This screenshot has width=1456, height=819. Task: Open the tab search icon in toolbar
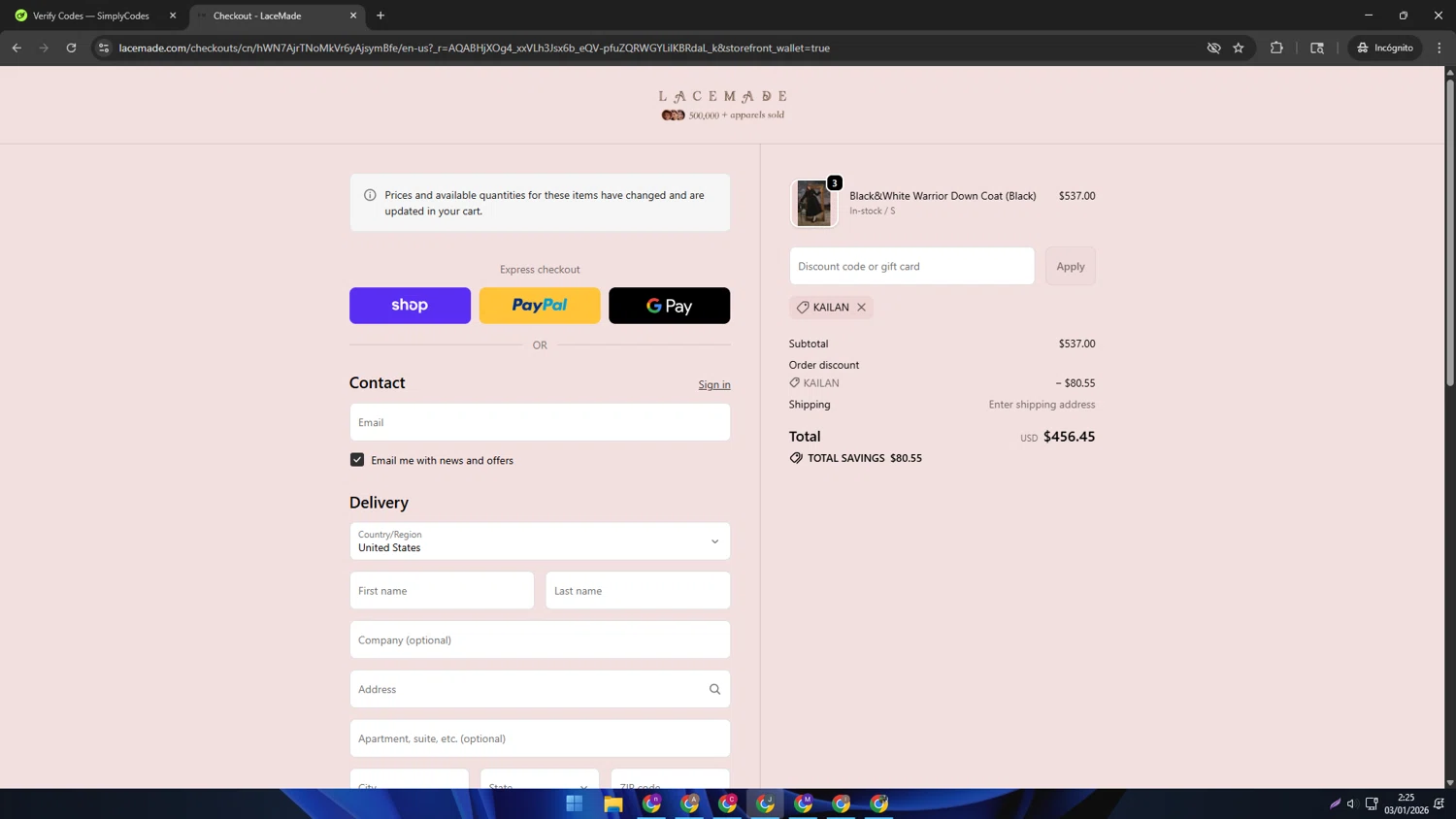(x=1317, y=48)
